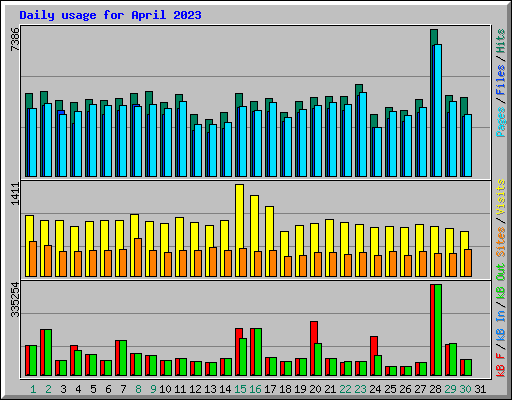
Task: Click day 3 on the x-axis
Action: [x=63, y=389]
